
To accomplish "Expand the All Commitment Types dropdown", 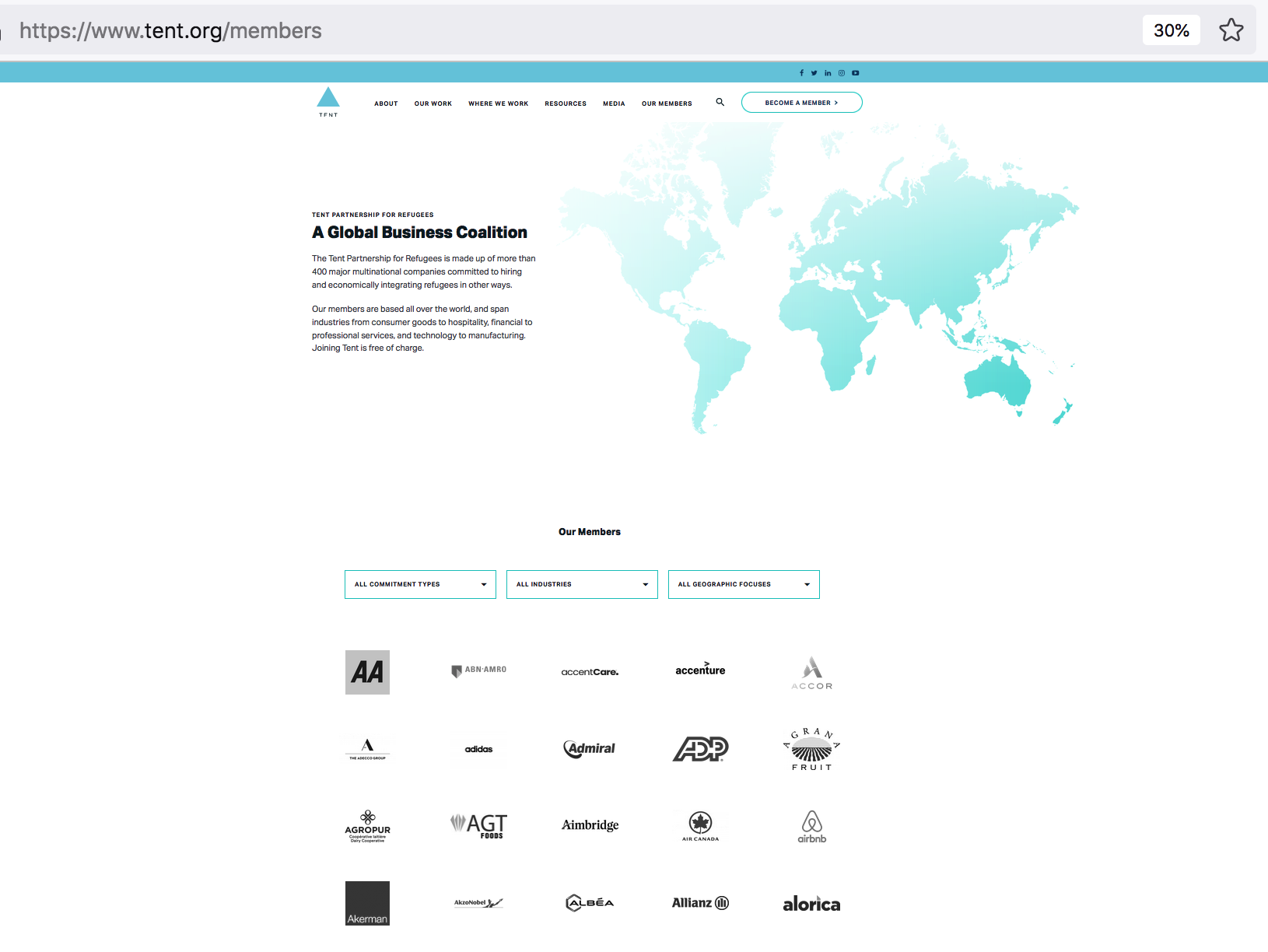I will [420, 584].
